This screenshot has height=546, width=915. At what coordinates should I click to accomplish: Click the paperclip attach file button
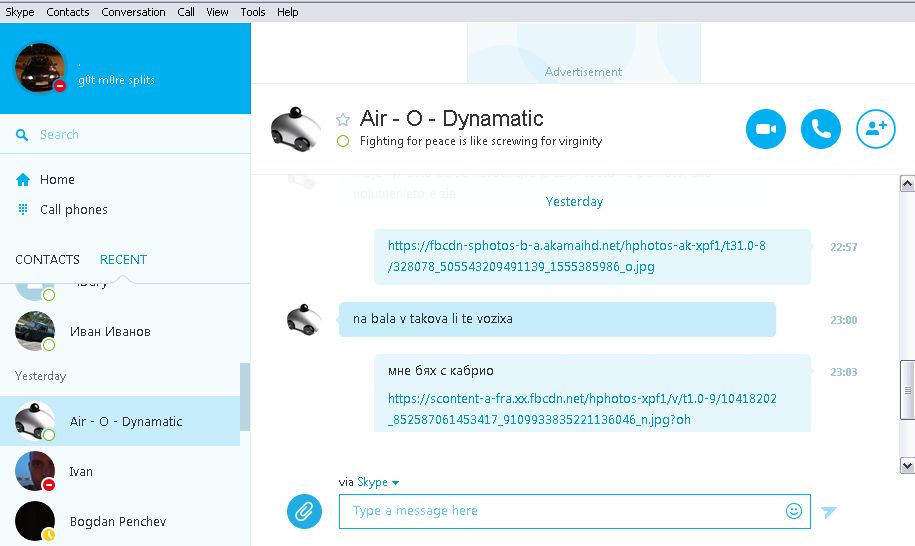(304, 512)
